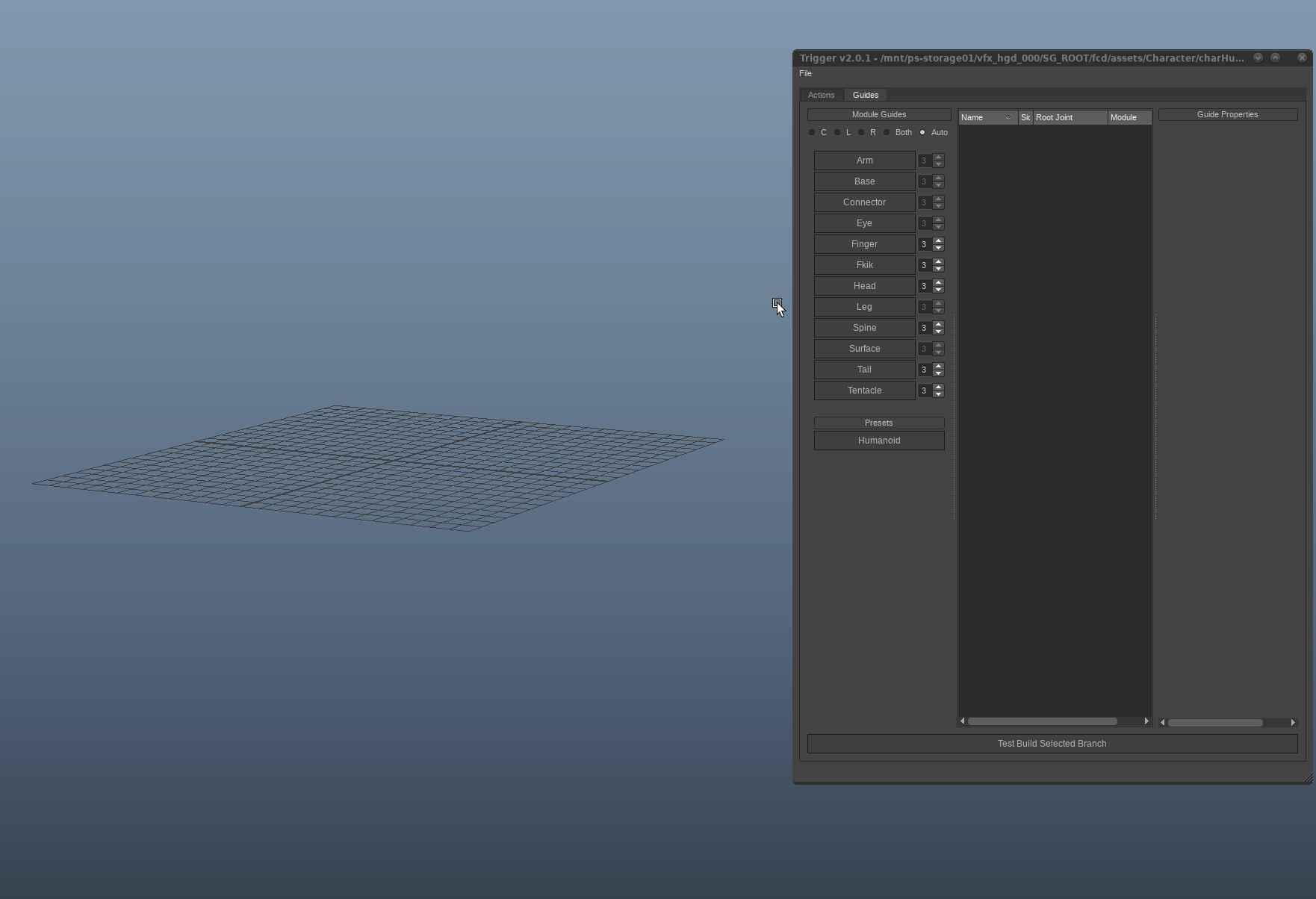
Task: Select the C side radio button
Action: tap(812, 132)
